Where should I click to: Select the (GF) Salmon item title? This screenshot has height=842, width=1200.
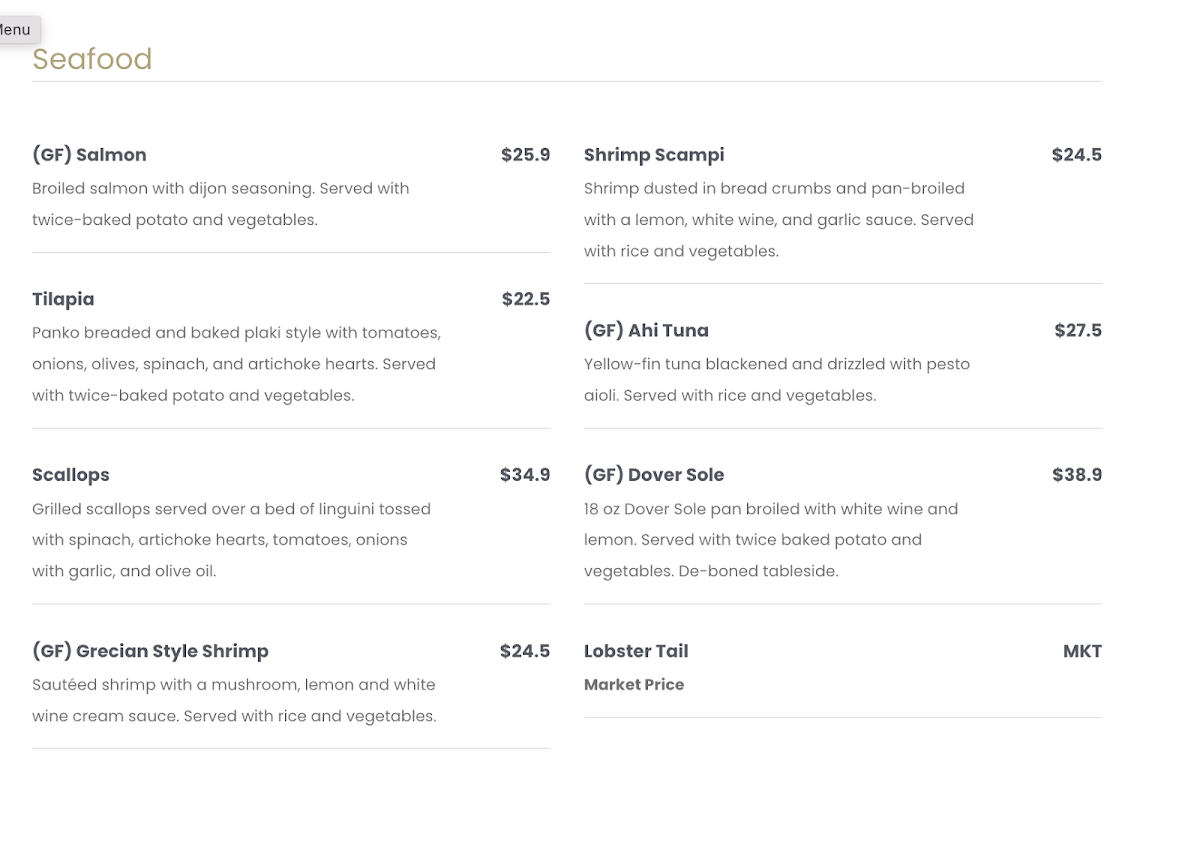coord(89,155)
